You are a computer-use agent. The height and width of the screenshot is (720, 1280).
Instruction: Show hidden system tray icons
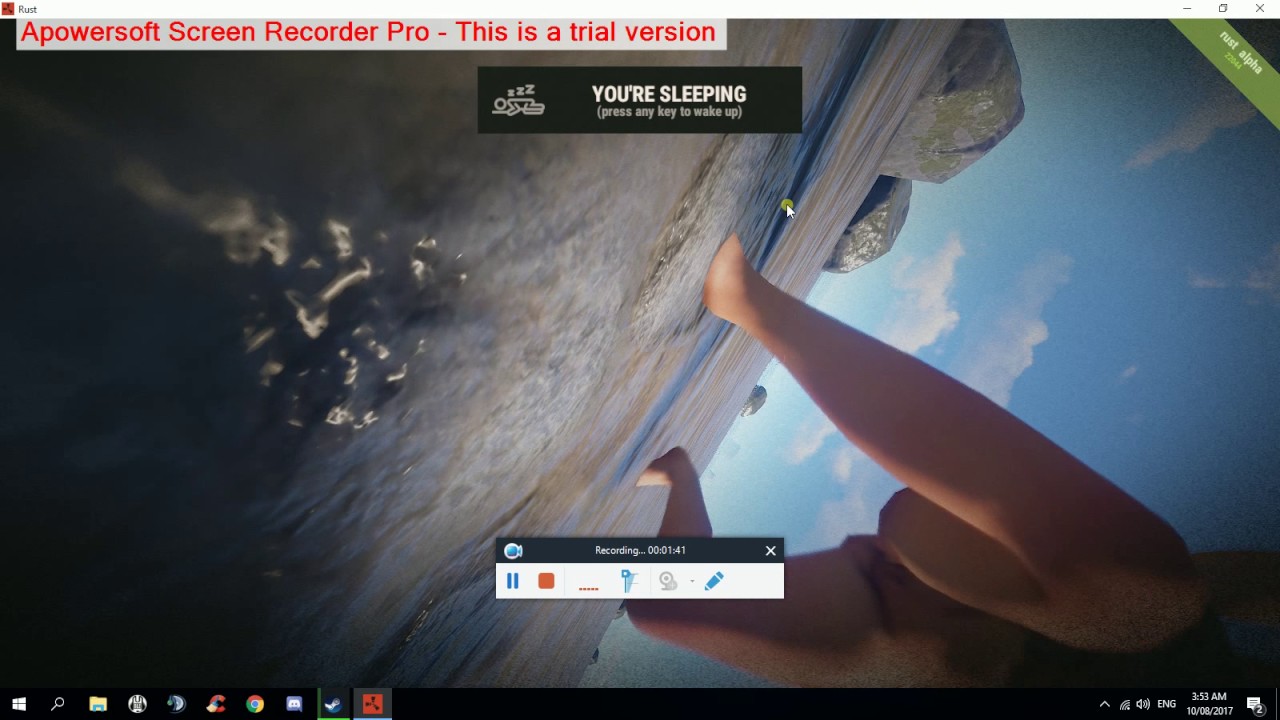click(x=1104, y=704)
